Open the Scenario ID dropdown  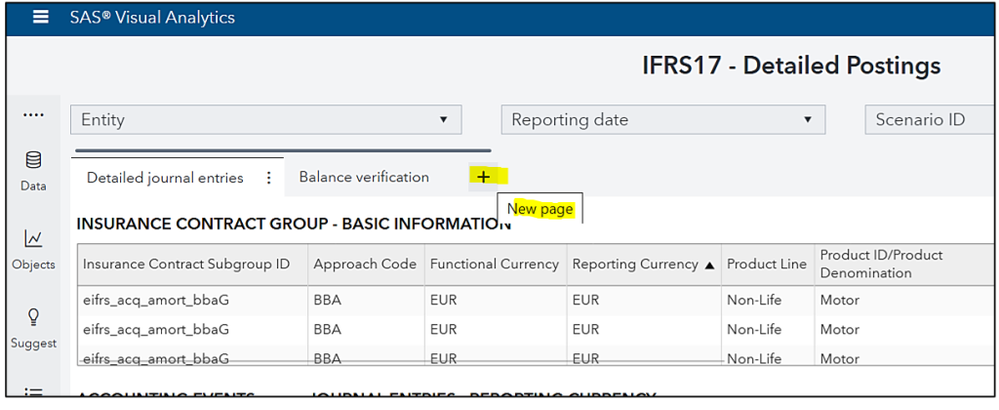[930, 120]
